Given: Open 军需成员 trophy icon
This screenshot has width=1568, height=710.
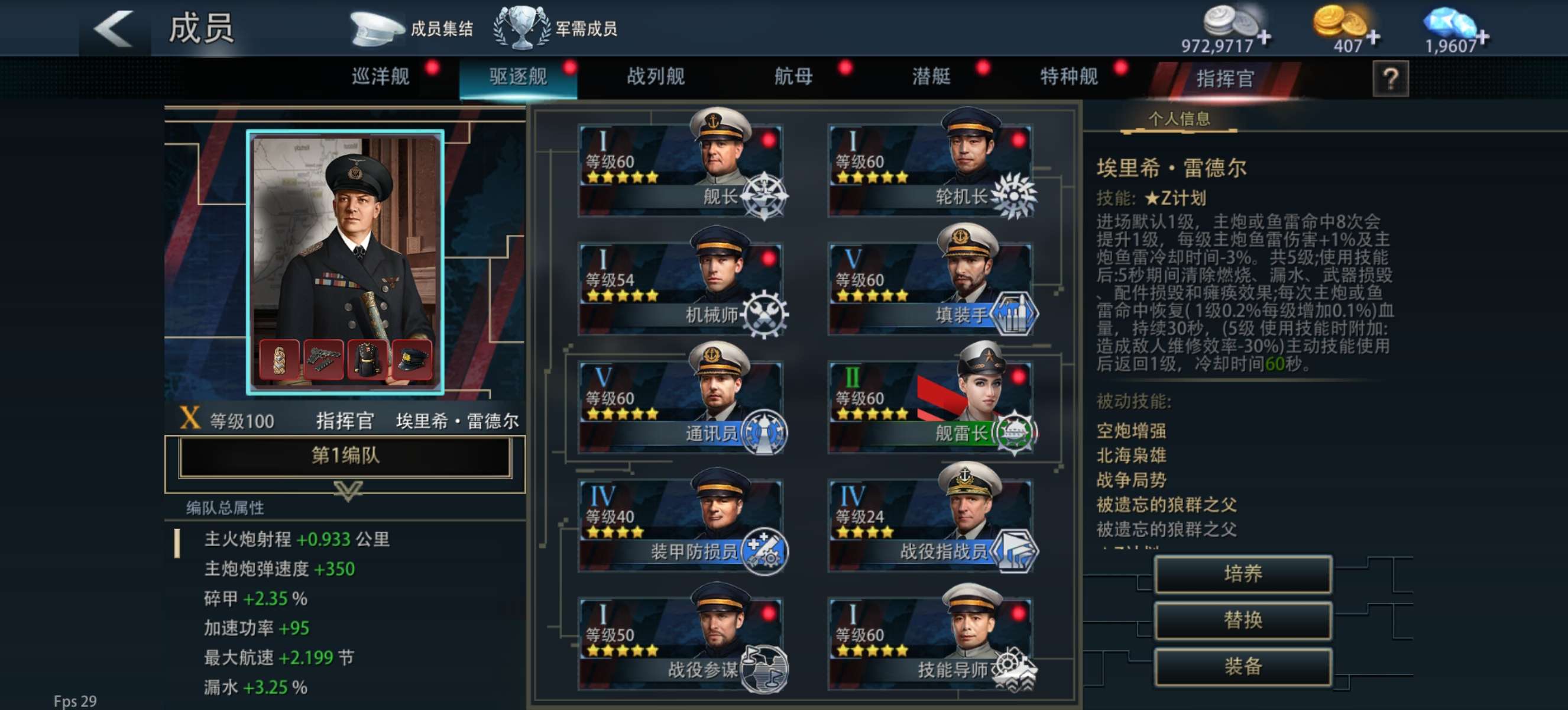Looking at the screenshot, I should 521,28.
